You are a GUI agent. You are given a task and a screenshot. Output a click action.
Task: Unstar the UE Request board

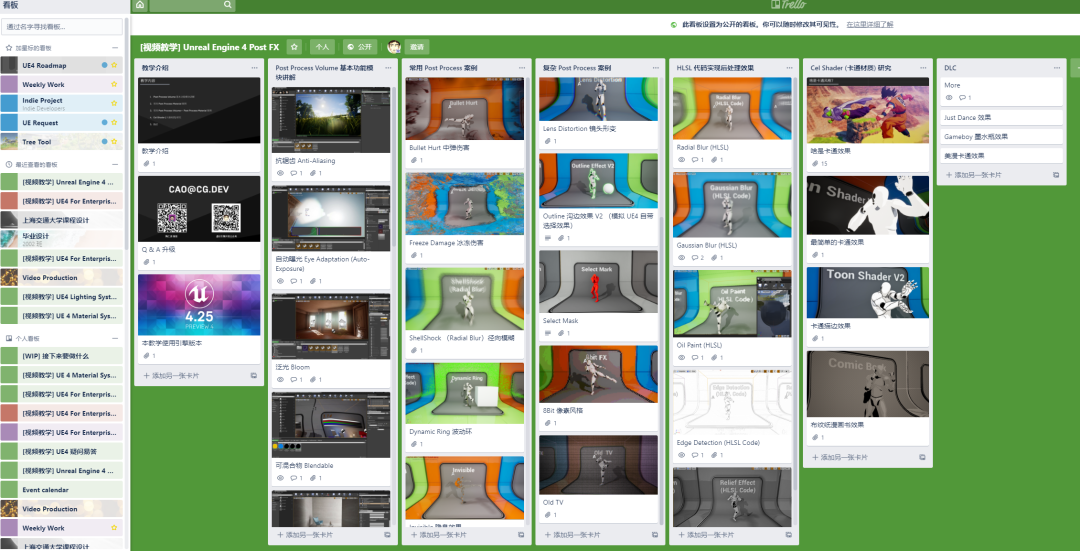tap(114, 122)
